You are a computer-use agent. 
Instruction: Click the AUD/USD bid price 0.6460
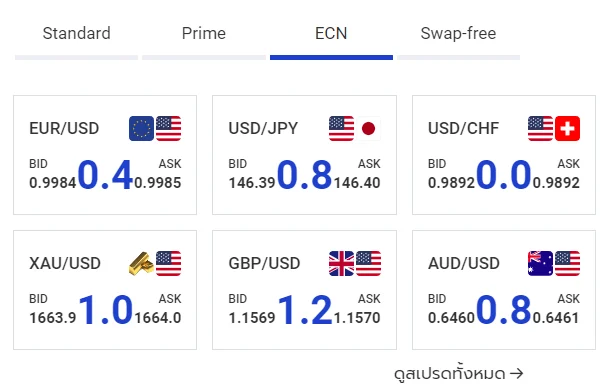[x=451, y=318]
